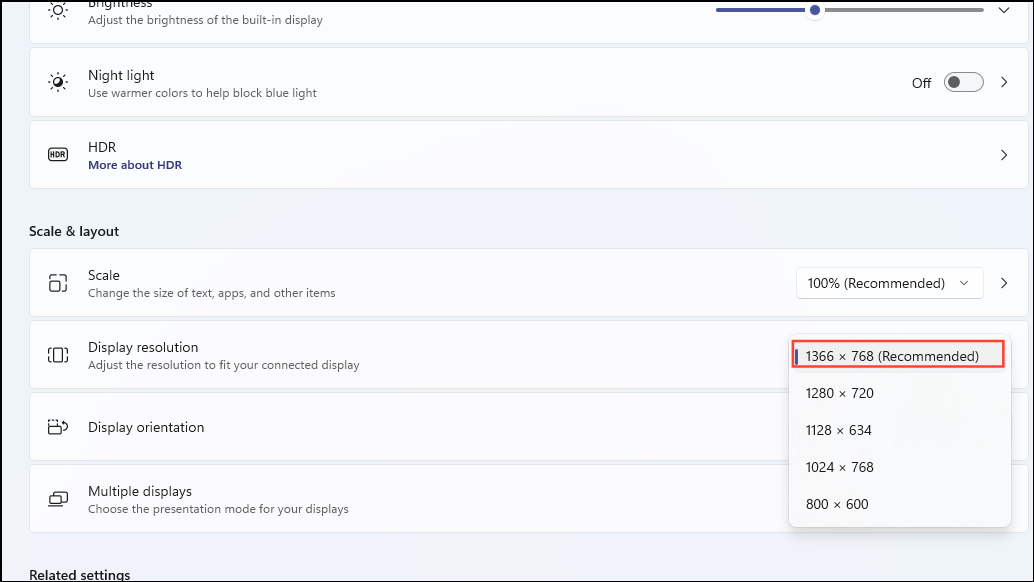Click the Display orientation icon
The image size is (1034, 582).
(57, 426)
